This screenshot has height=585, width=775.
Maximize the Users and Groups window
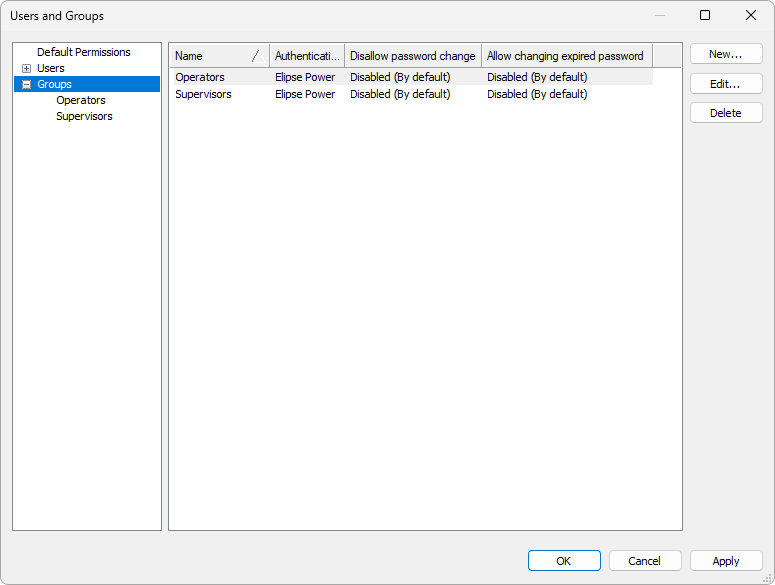(705, 15)
